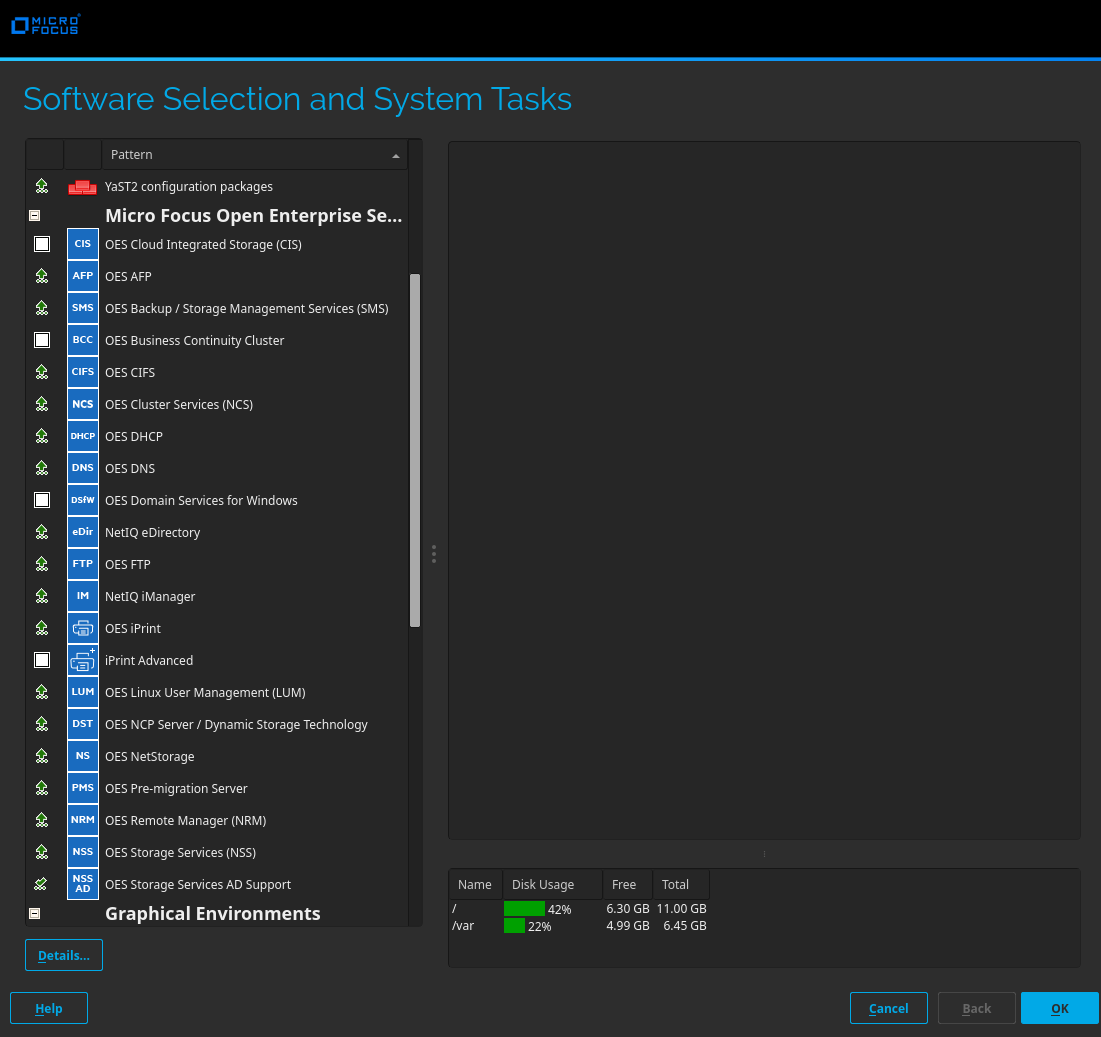Click the eDir pattern icon
Viewport: 1101px width, 1037px height.
[83, 532]
